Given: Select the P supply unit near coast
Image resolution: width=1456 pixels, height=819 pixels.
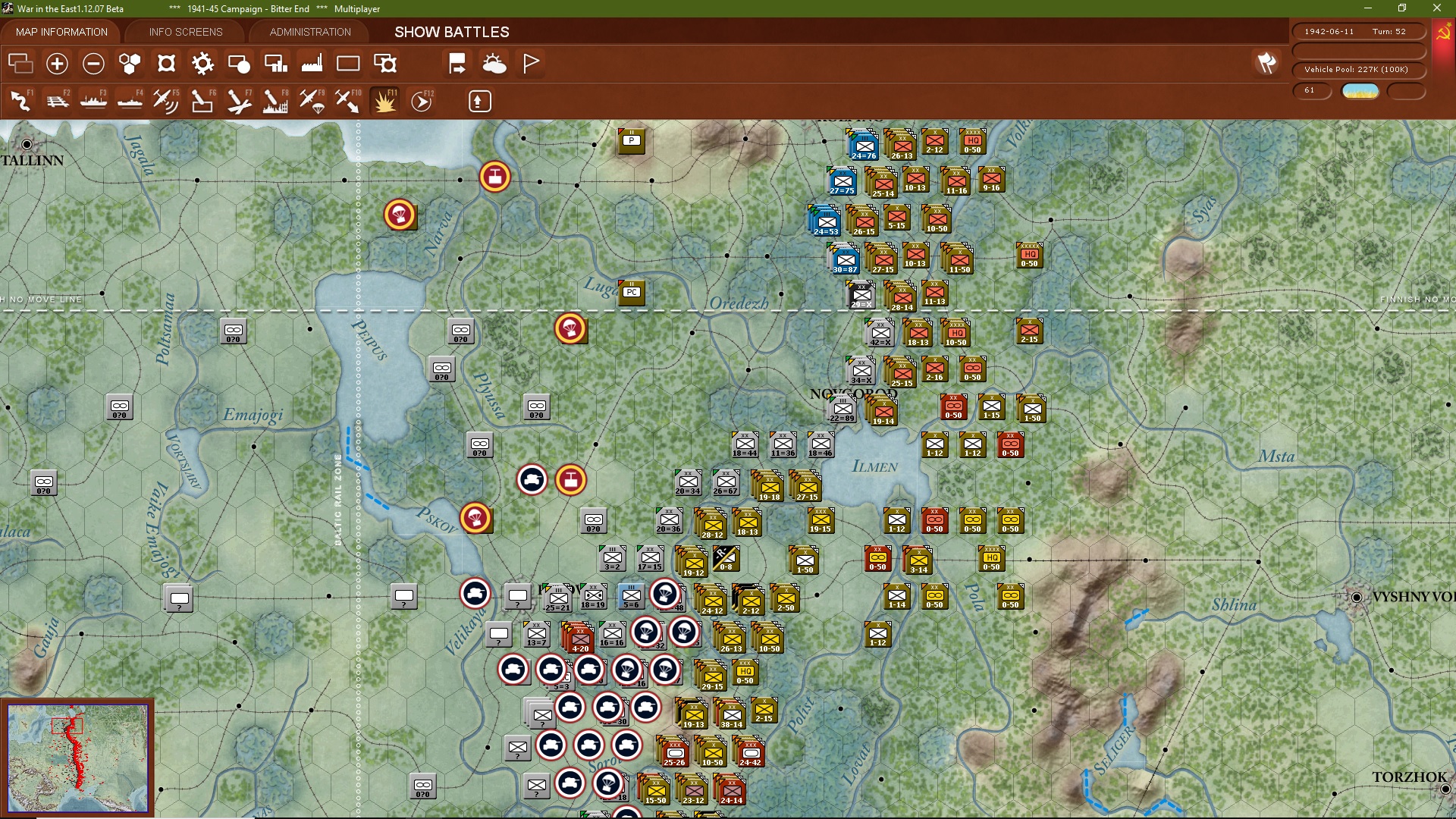Looking at the screenshot, I should [631, 140].
